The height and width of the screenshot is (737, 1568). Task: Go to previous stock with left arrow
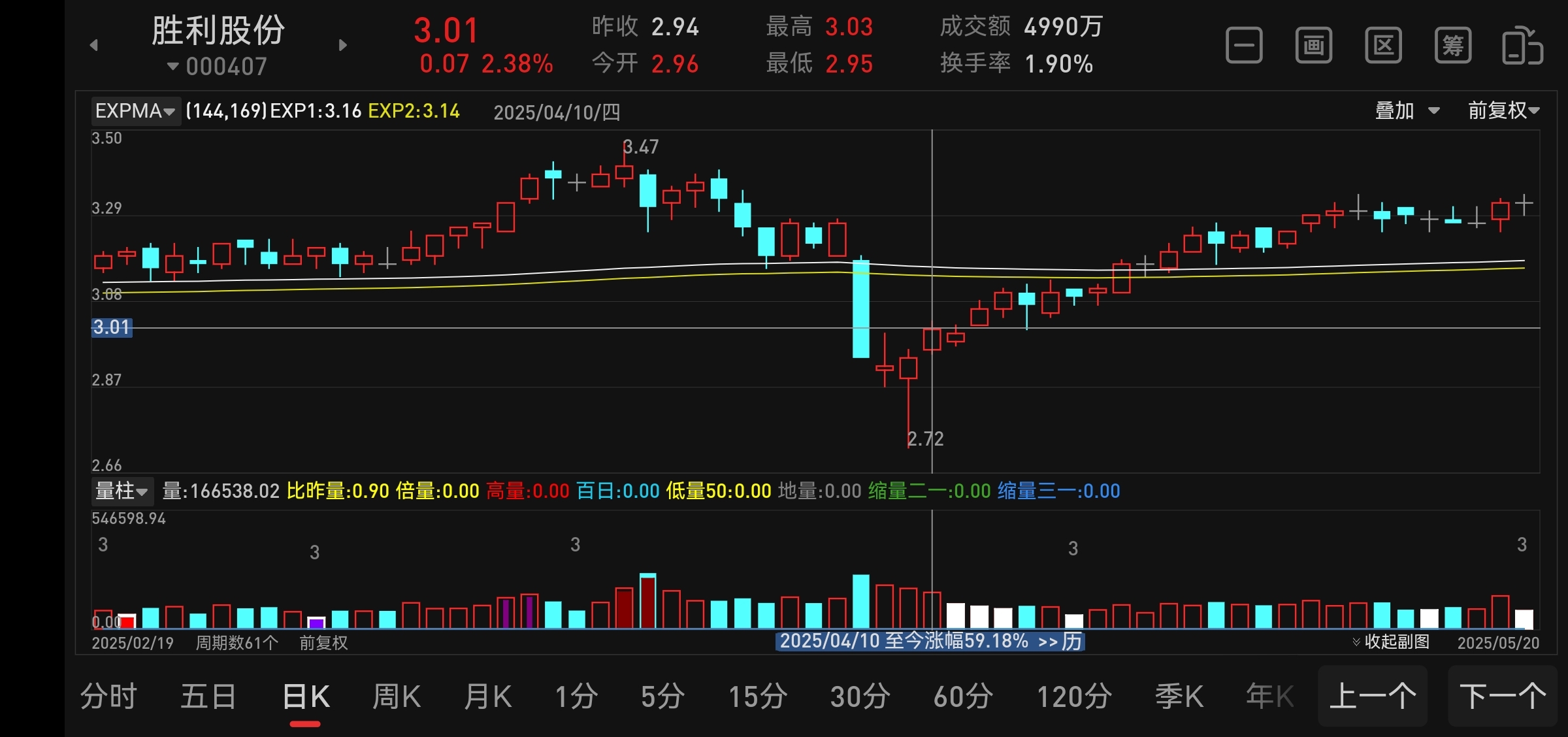pos(94,45)
